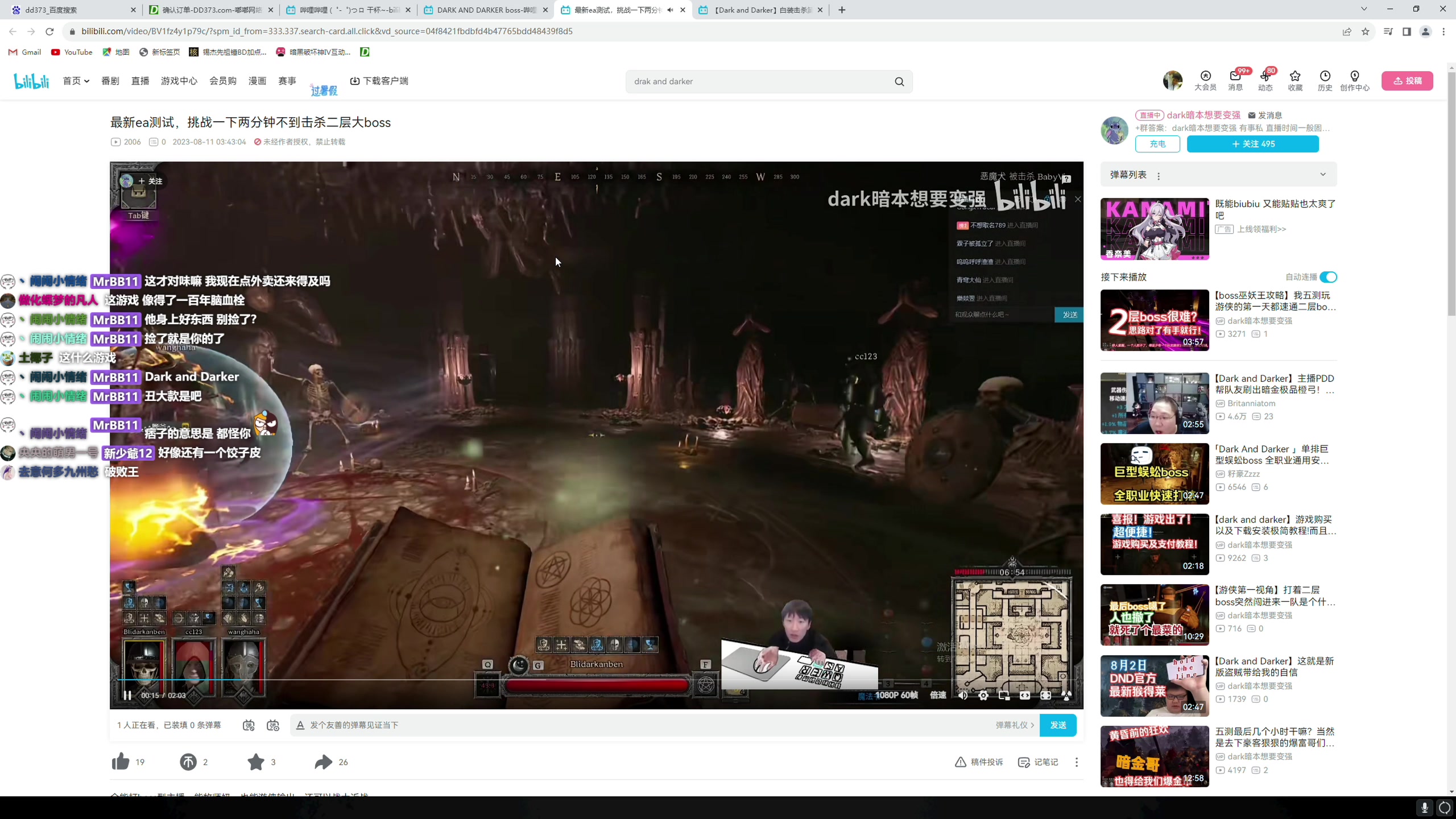This screenshot has height=819, width=1456.
Task: Open the 弹幕礼仪 etiquette link
Action: click(x=1015, y=725)
